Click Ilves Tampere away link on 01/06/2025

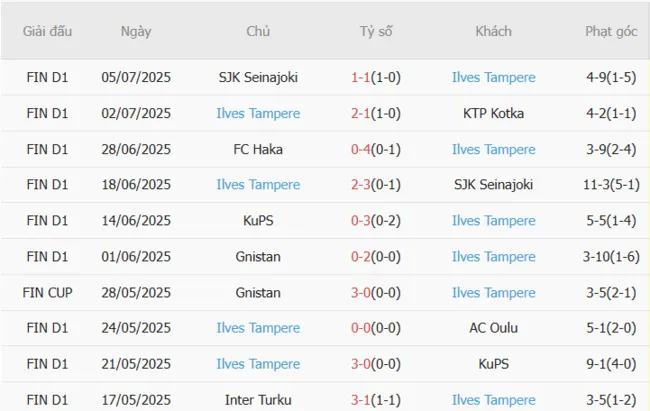click(493, 257)
